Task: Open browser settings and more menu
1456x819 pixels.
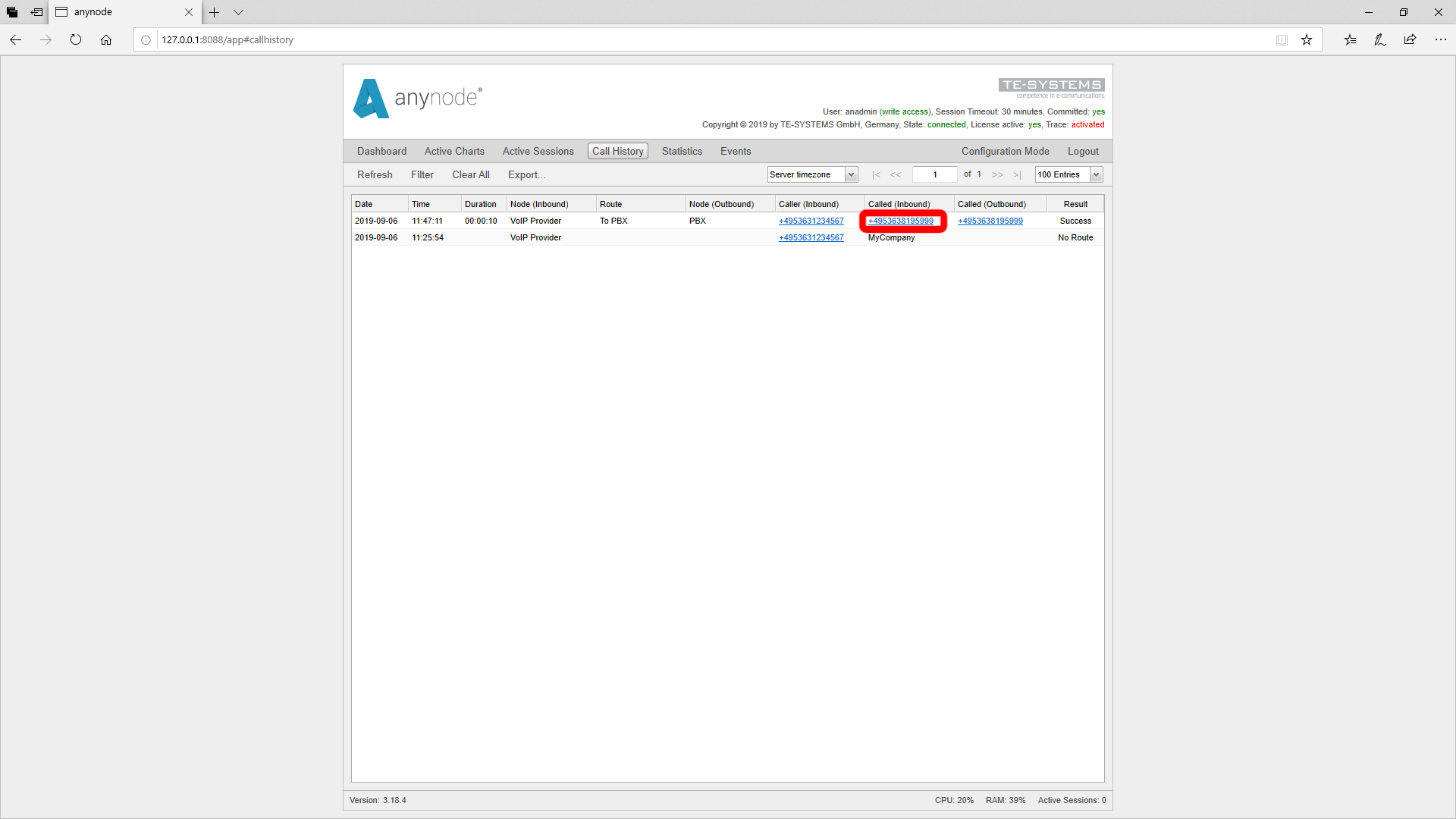Action: click(x=1440, y=39)
